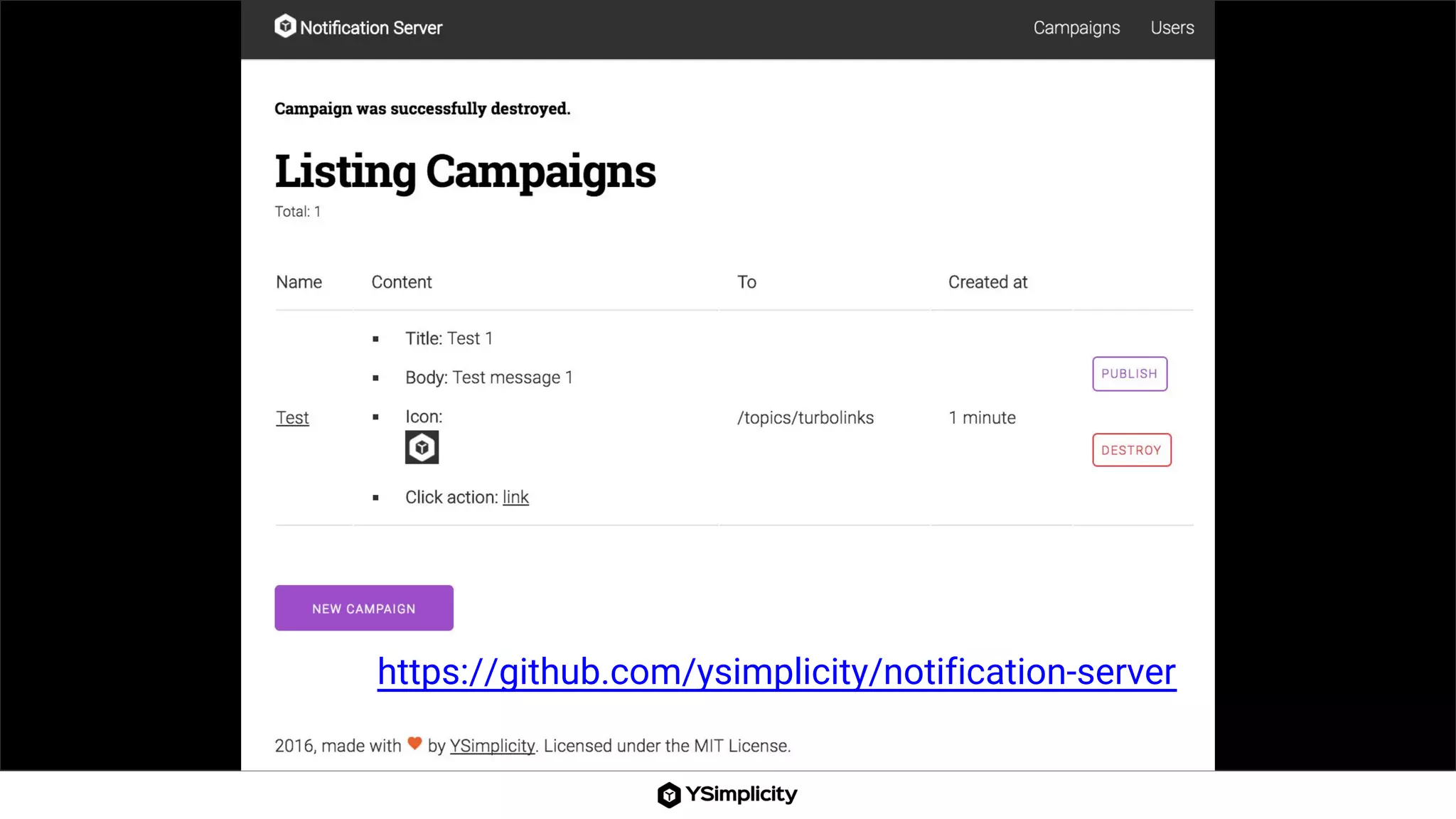The image size is (1456, 819).
Task: Destroy the Test campaign
Action: click(x=1132, y=450)
